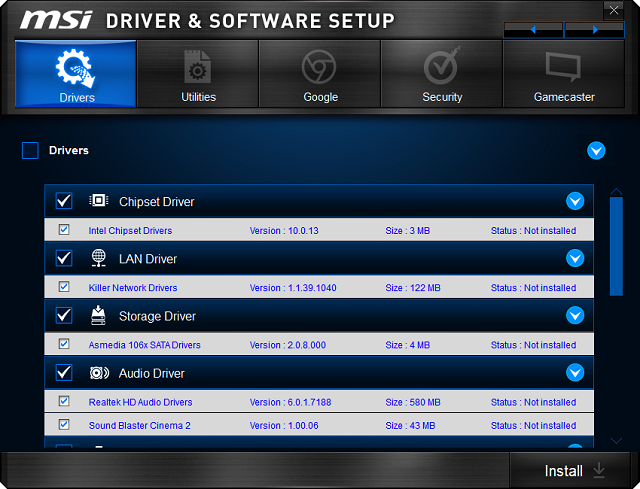Uncheck the LAN Driver checkbox
640x489 pixels.
[x=64, y=258]
